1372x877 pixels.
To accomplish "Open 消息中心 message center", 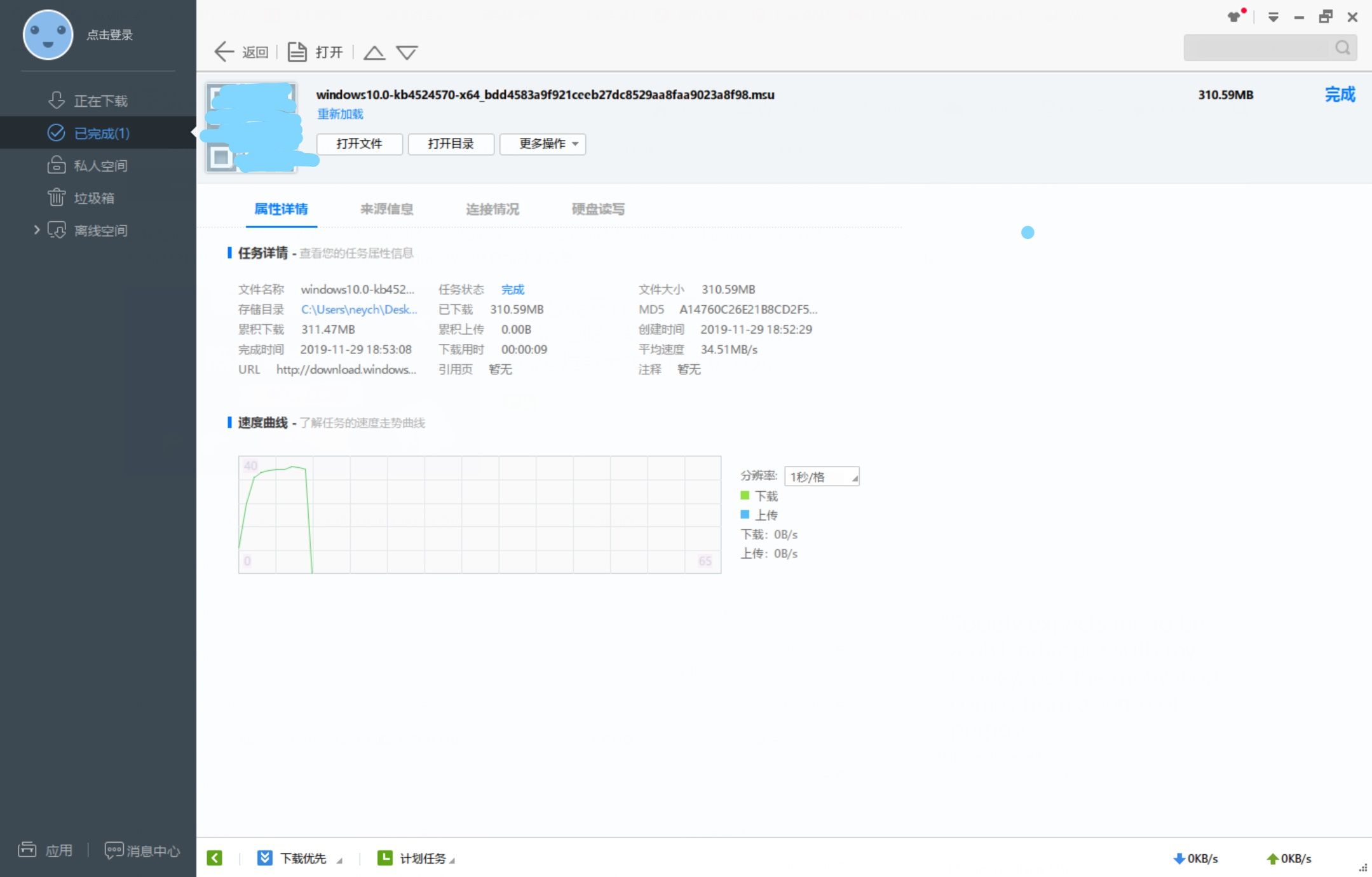I will 142,850.
